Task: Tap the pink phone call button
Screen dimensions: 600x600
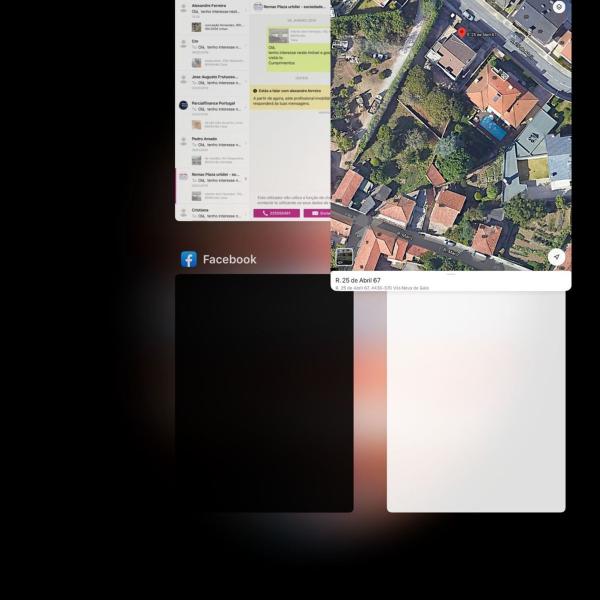Action: [x=276, y=213]
